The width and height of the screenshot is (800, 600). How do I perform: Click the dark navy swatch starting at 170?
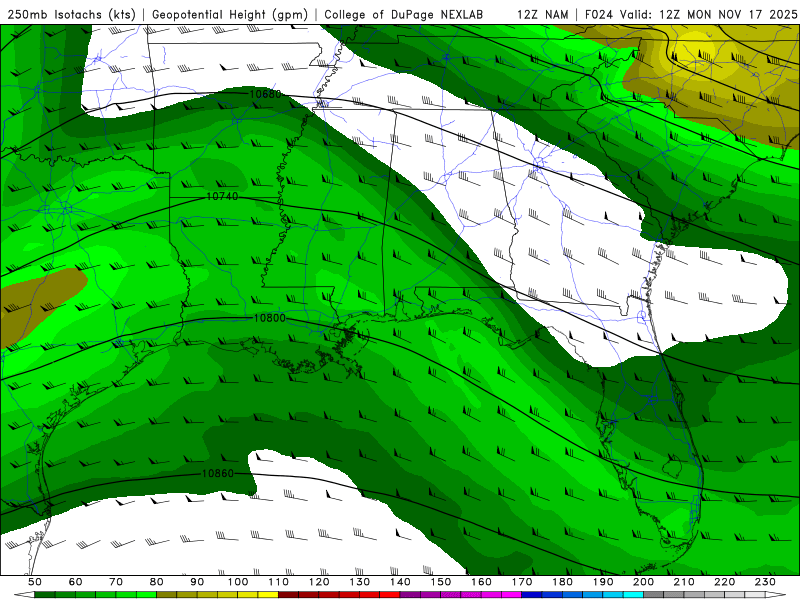click(x=532, y=595)
